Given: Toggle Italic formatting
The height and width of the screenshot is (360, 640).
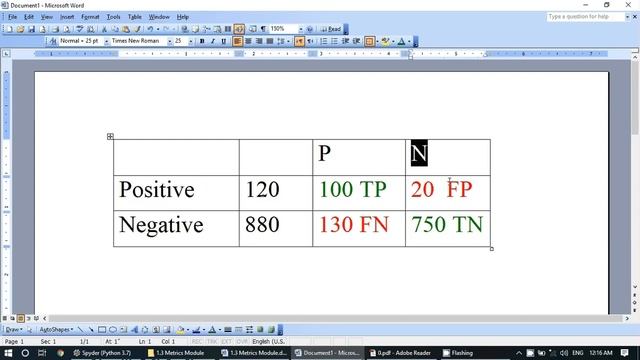Looking at the screenshot, I should [213, 41].
